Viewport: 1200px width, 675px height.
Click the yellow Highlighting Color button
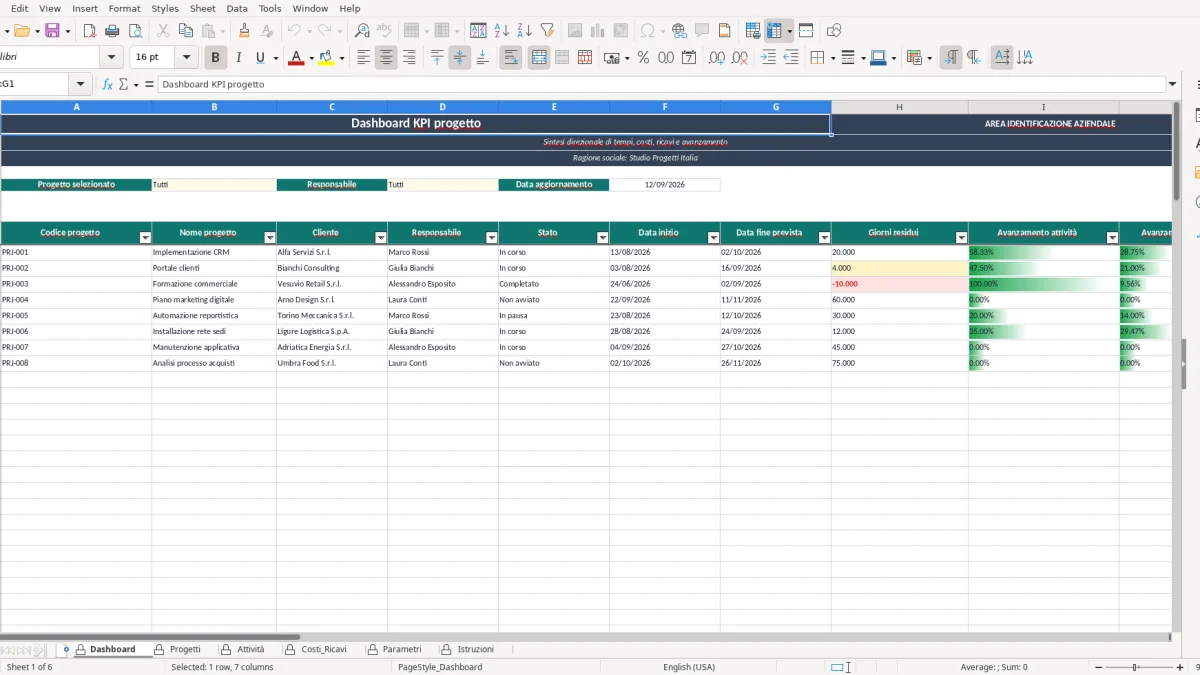click(326, 58)
